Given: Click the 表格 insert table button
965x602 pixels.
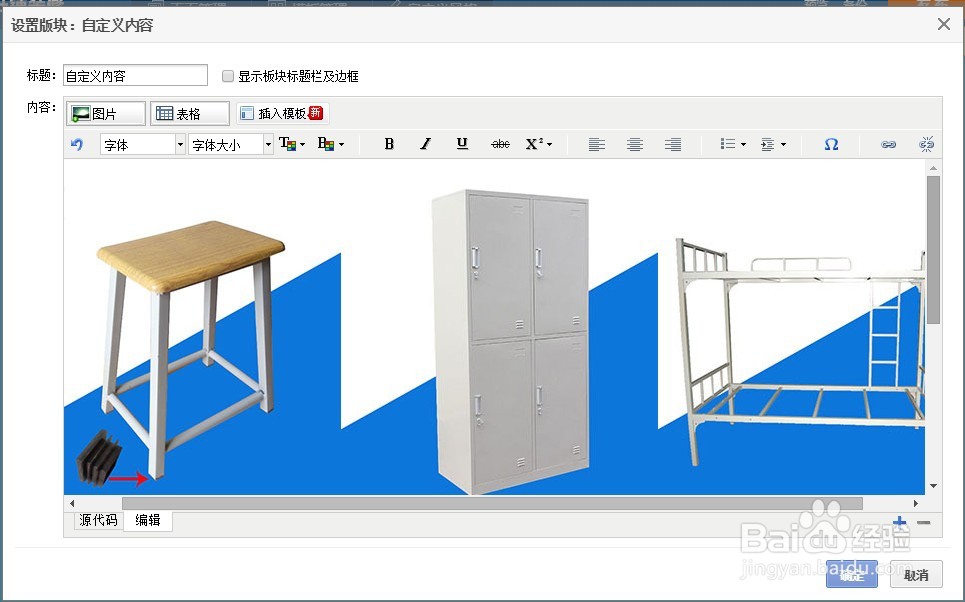Looking at the screenshot, I should click(x=190, y=113).
